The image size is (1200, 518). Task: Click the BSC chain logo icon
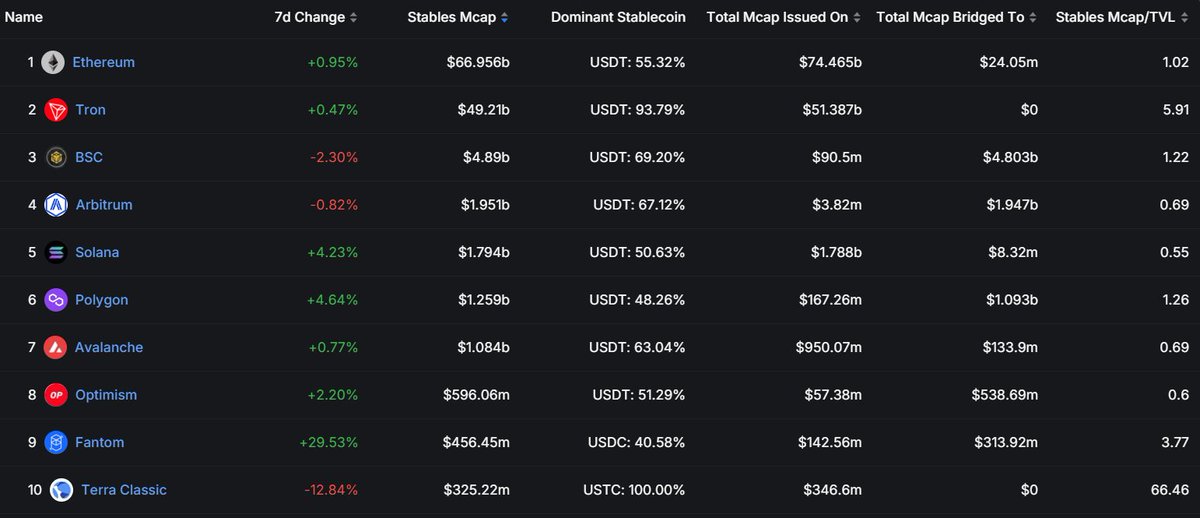pos(56,157)
